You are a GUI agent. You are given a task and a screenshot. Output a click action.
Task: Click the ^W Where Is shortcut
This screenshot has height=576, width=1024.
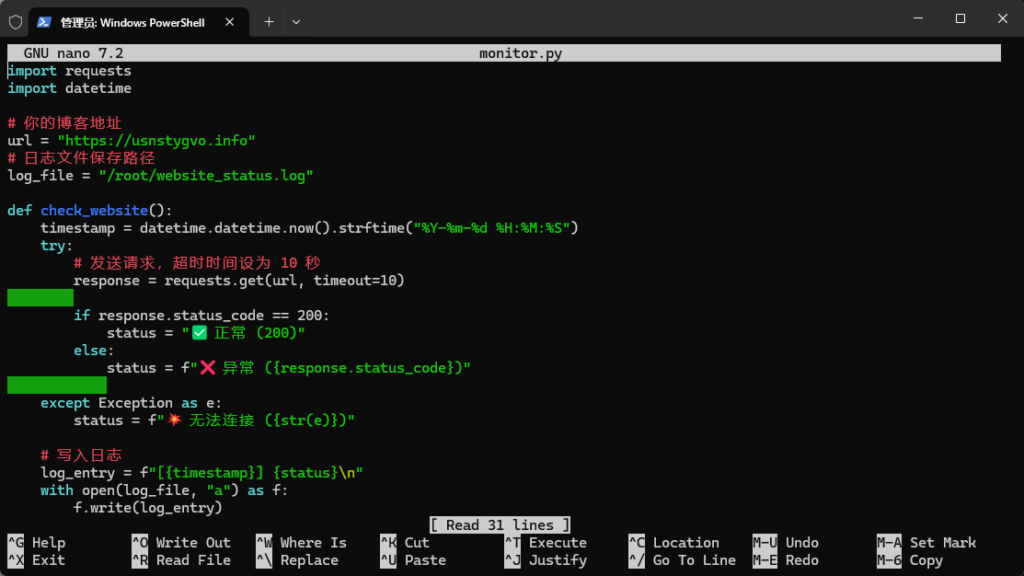[x=301, y=543]
